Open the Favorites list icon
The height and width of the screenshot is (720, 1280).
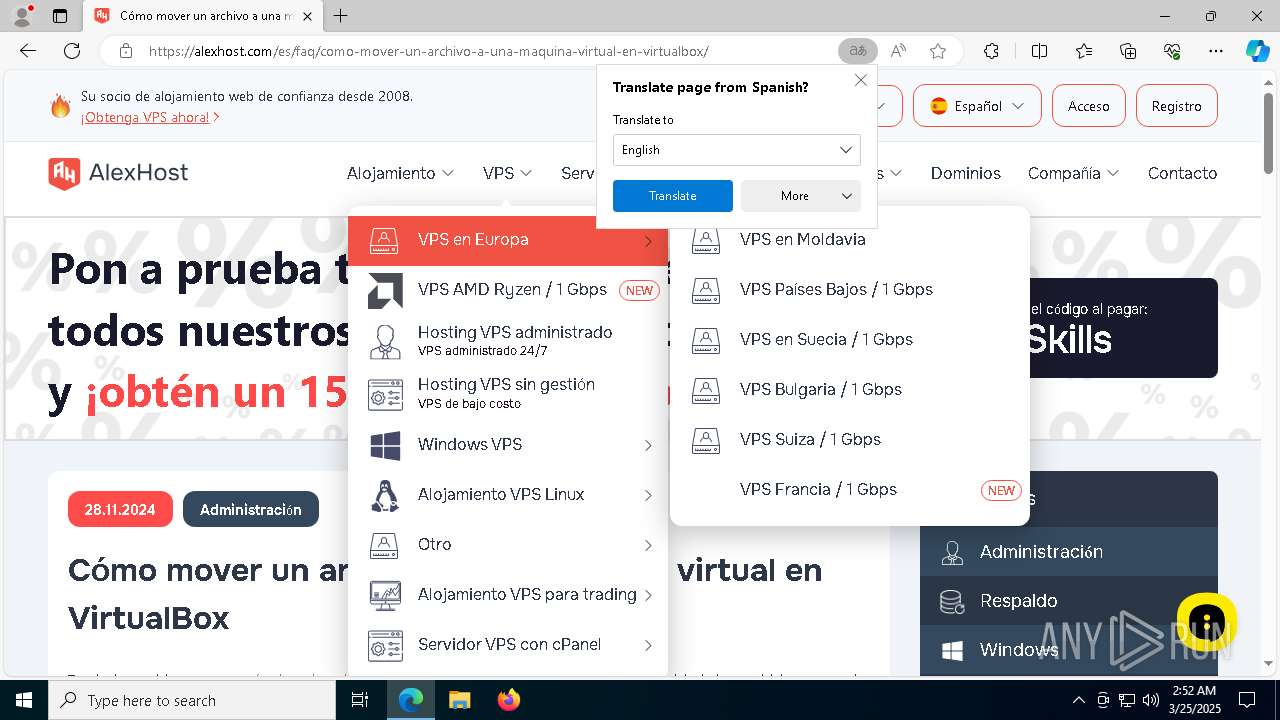tap(1084, 51)
